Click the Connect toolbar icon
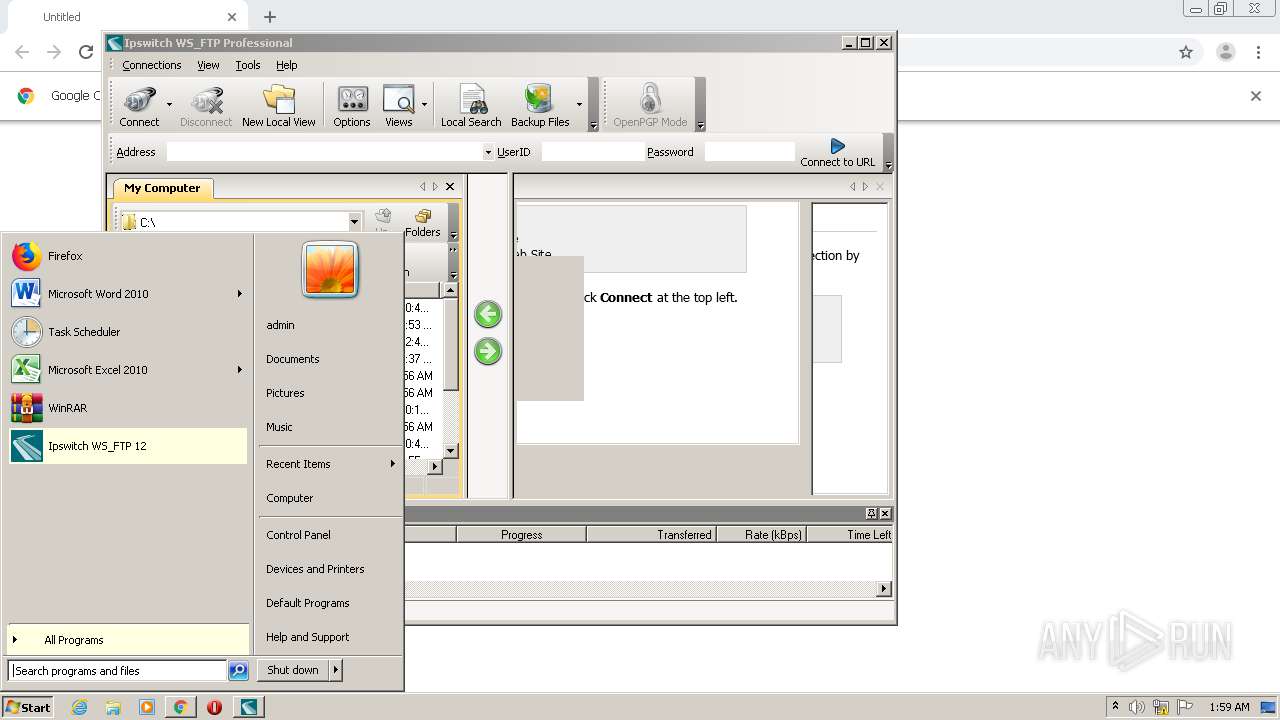1280x720 pixels. [139, 105]
